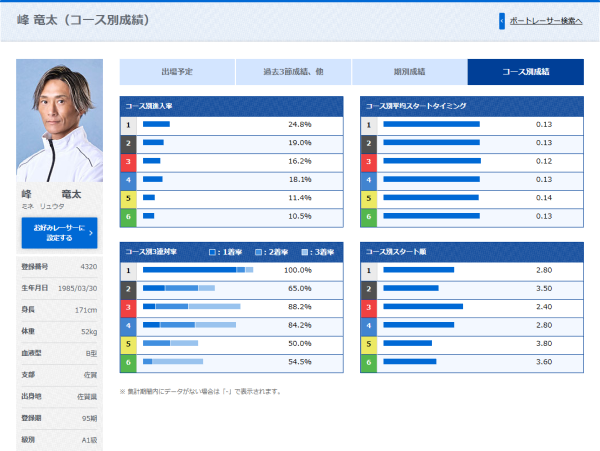
Task: Click the racer profile photo
Action: tap(59, 120)
